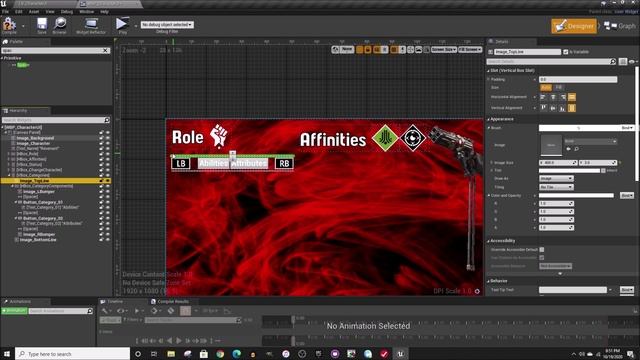Switch to Designer mode
This screenshot has width=640, height=360.
tap(574, 26)
